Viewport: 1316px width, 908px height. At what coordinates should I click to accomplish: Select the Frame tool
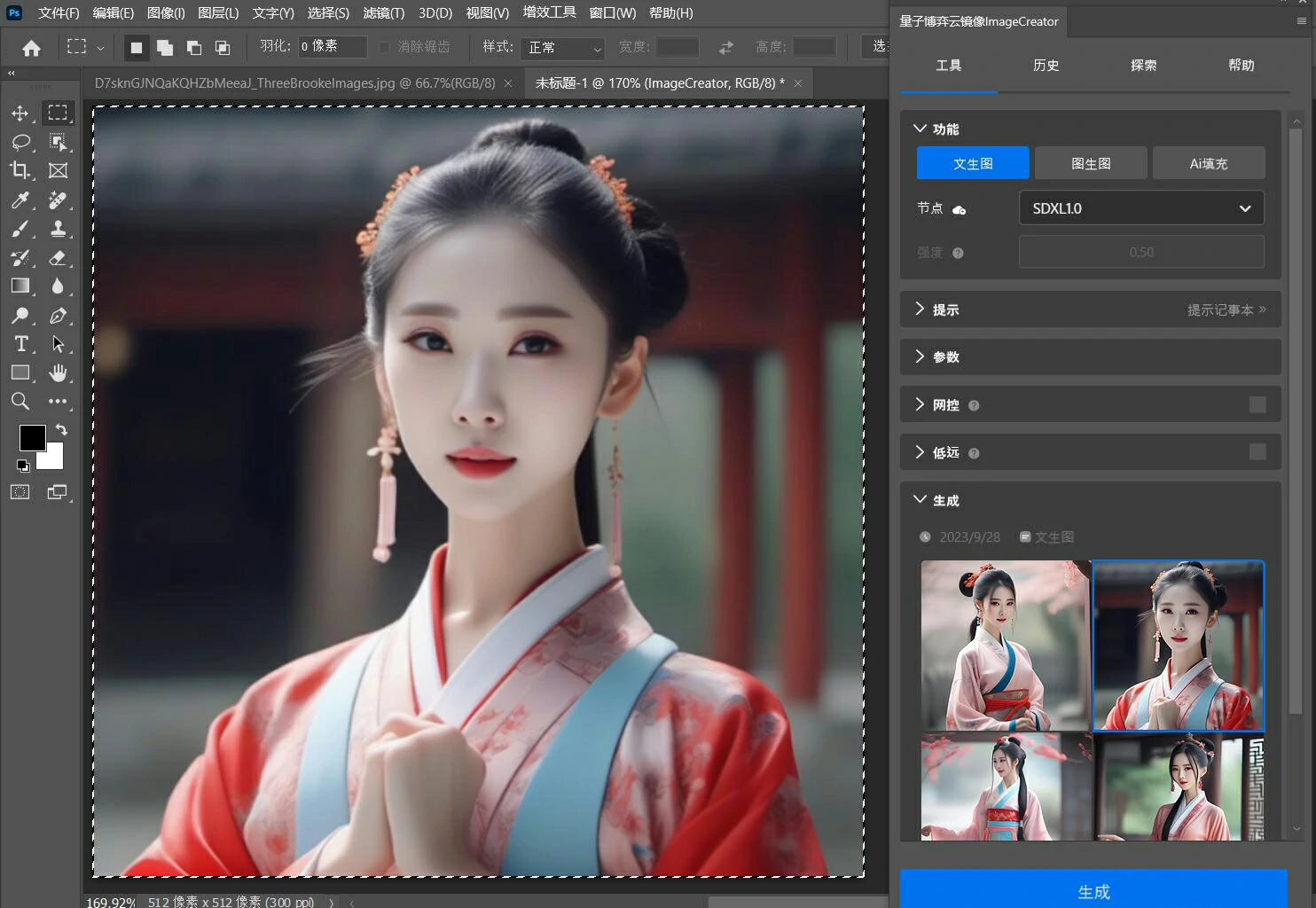[59, 170]
